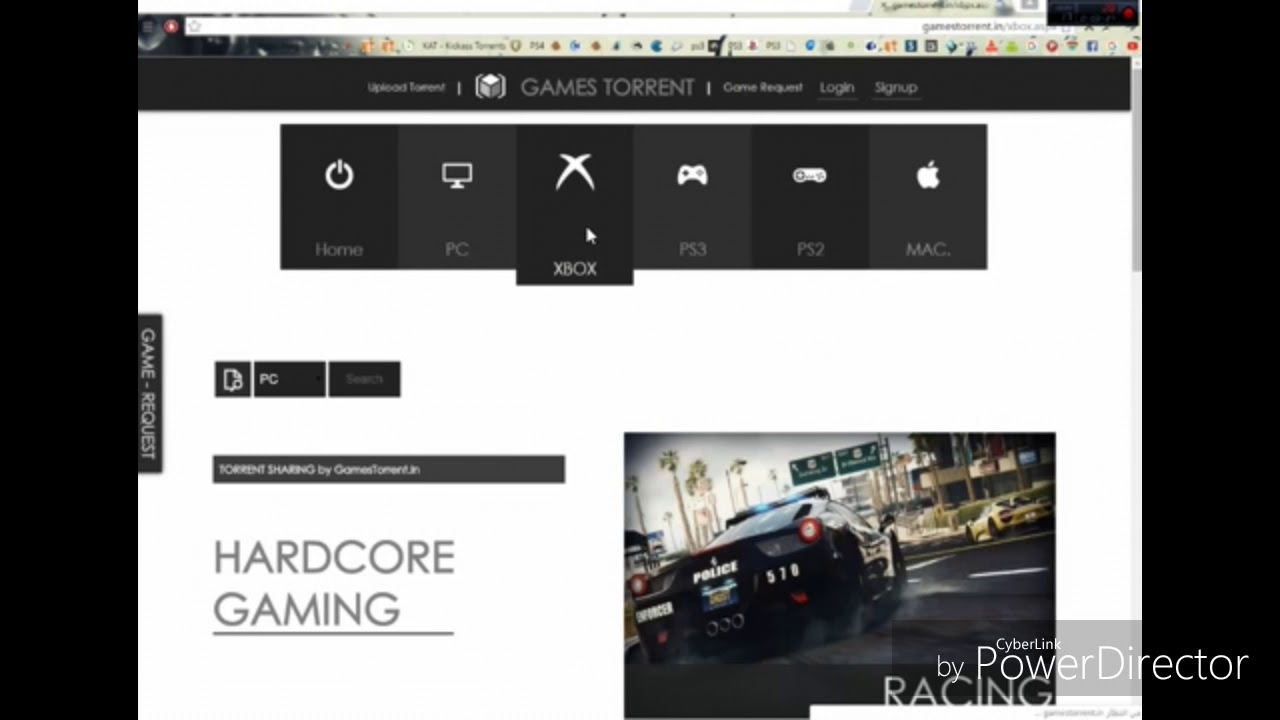Viewport: 1280px width, 720px height.
Task: Click the Signup link
Action: click(896, 87)
